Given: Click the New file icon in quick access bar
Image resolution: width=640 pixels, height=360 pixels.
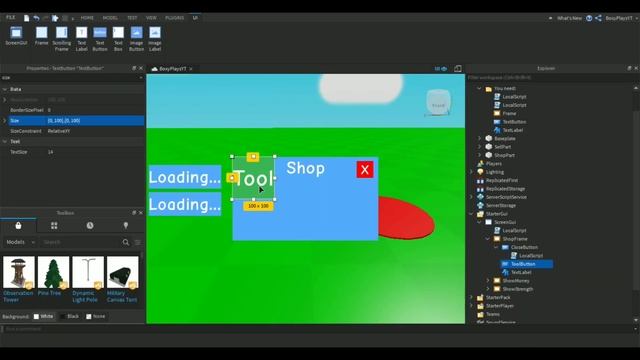Looking at the screenshot, I should coord(27,18).
